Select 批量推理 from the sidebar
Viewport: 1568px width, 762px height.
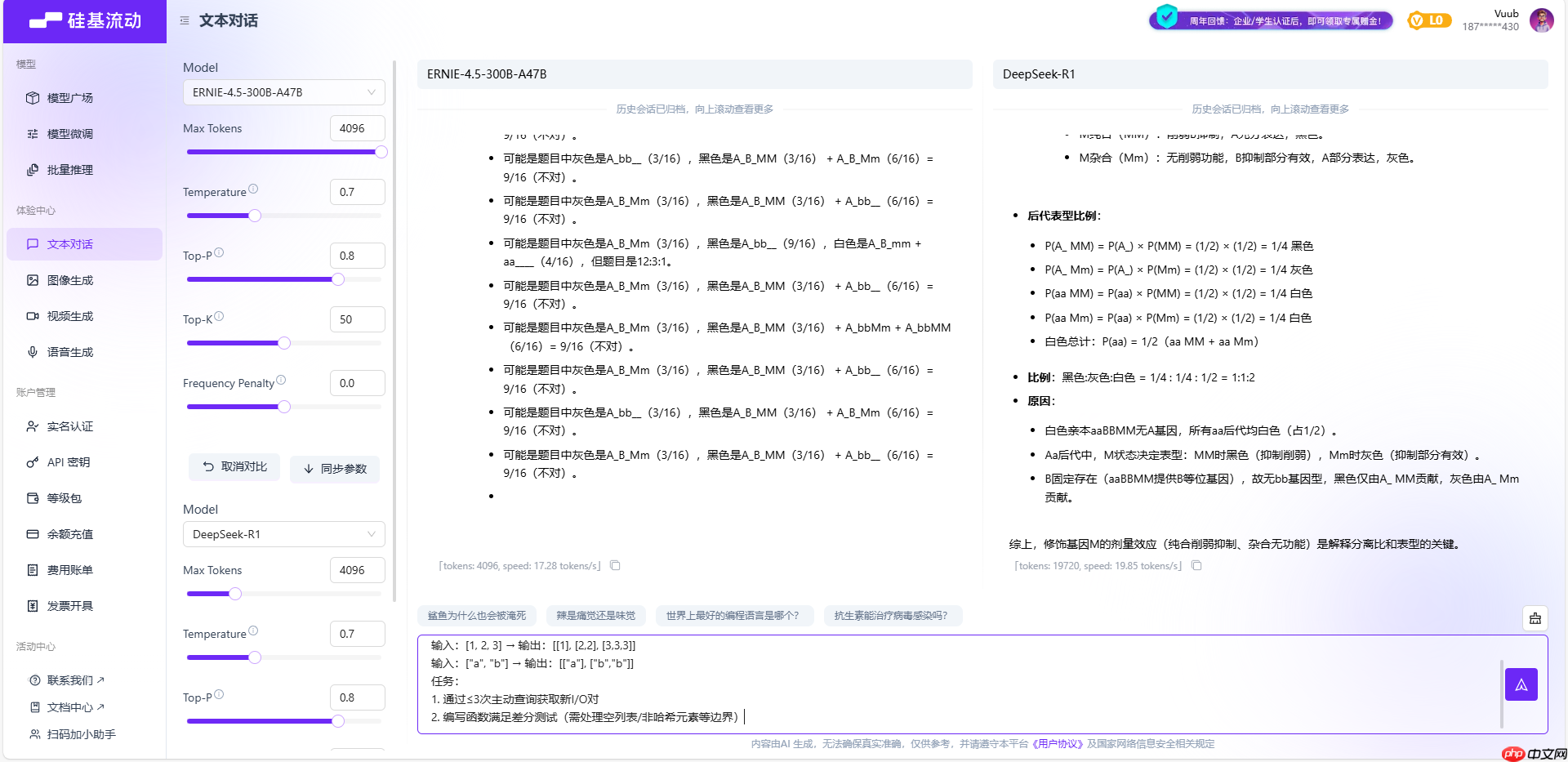(70, 169)
